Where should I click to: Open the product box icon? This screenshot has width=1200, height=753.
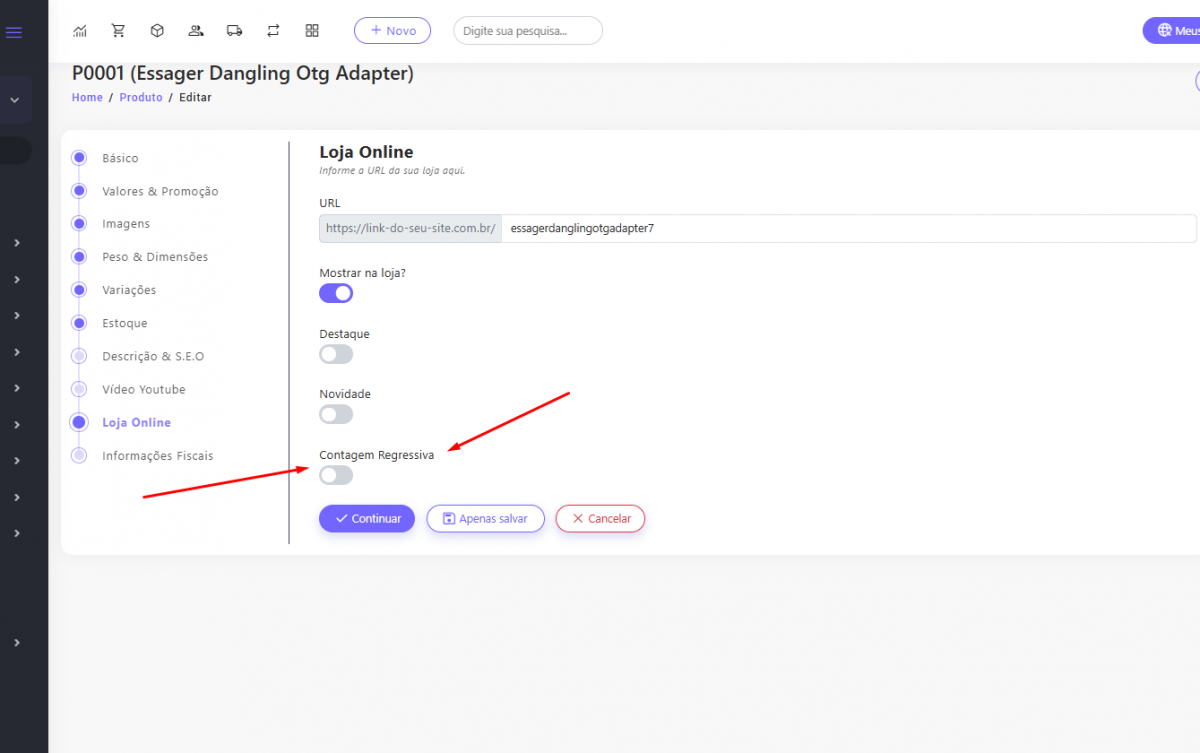point(157,31)
